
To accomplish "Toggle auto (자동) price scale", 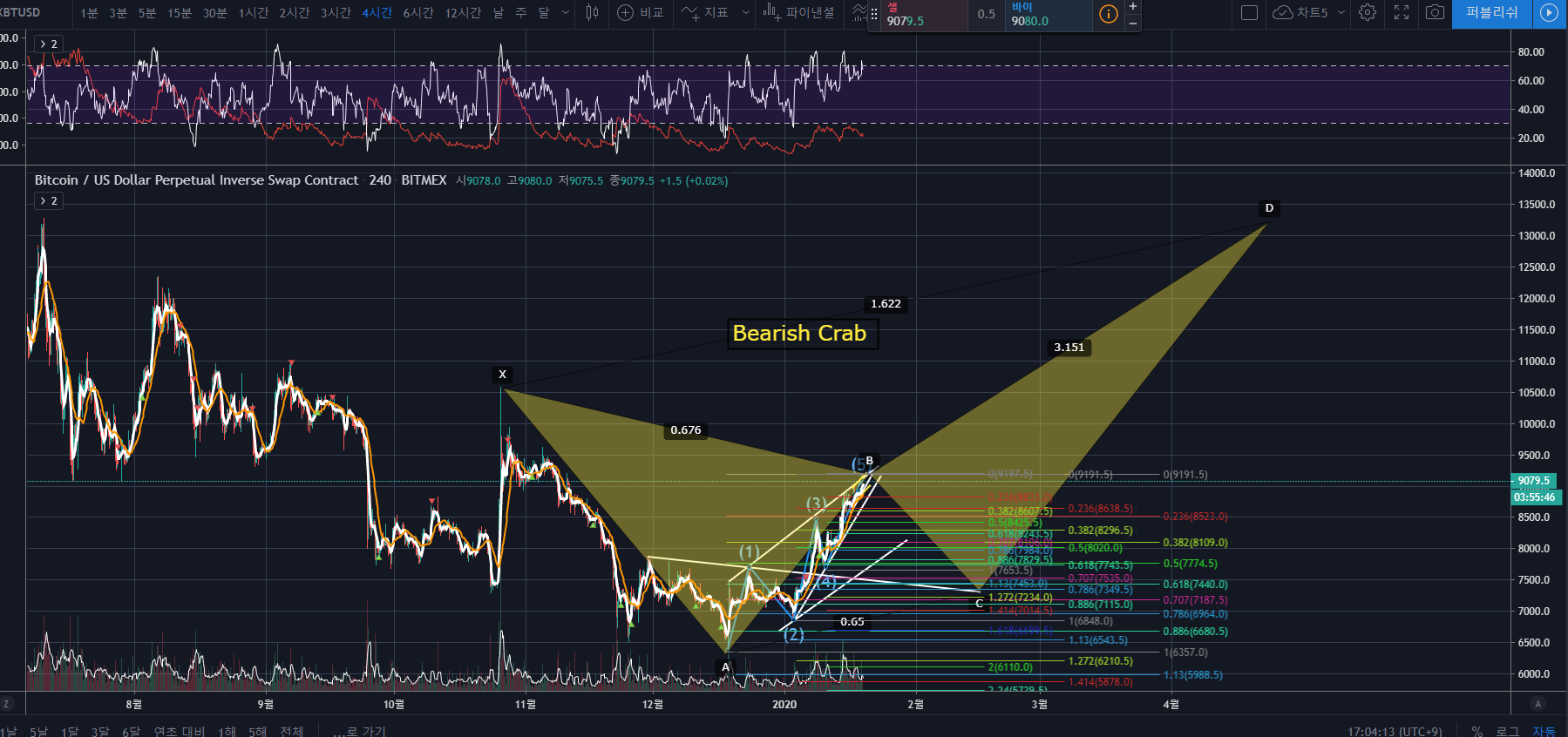I will coord(1544,731).
